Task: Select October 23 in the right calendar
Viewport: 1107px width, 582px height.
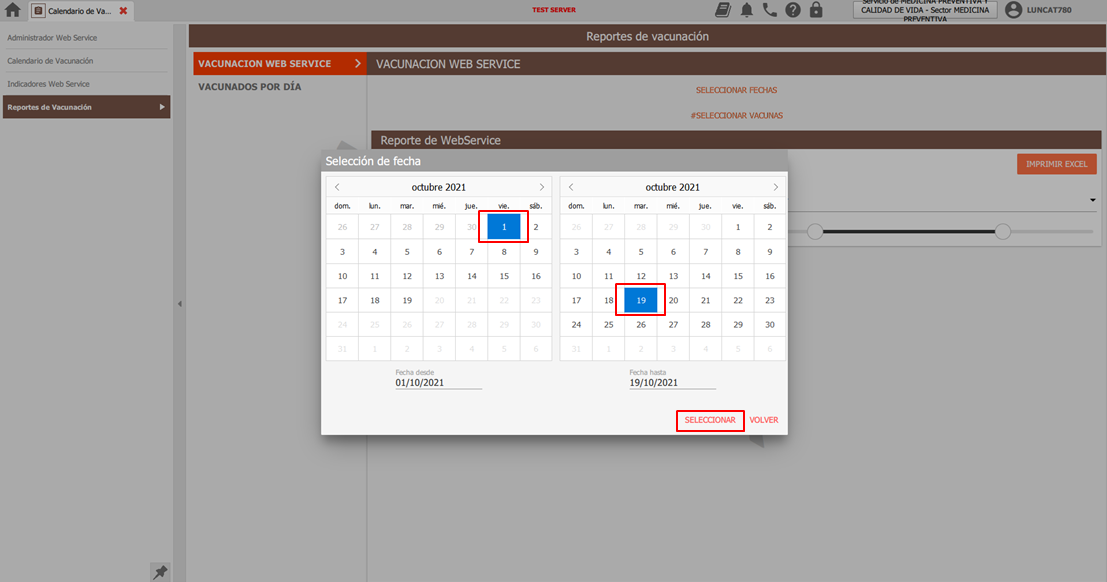Action: click(769, 299)
